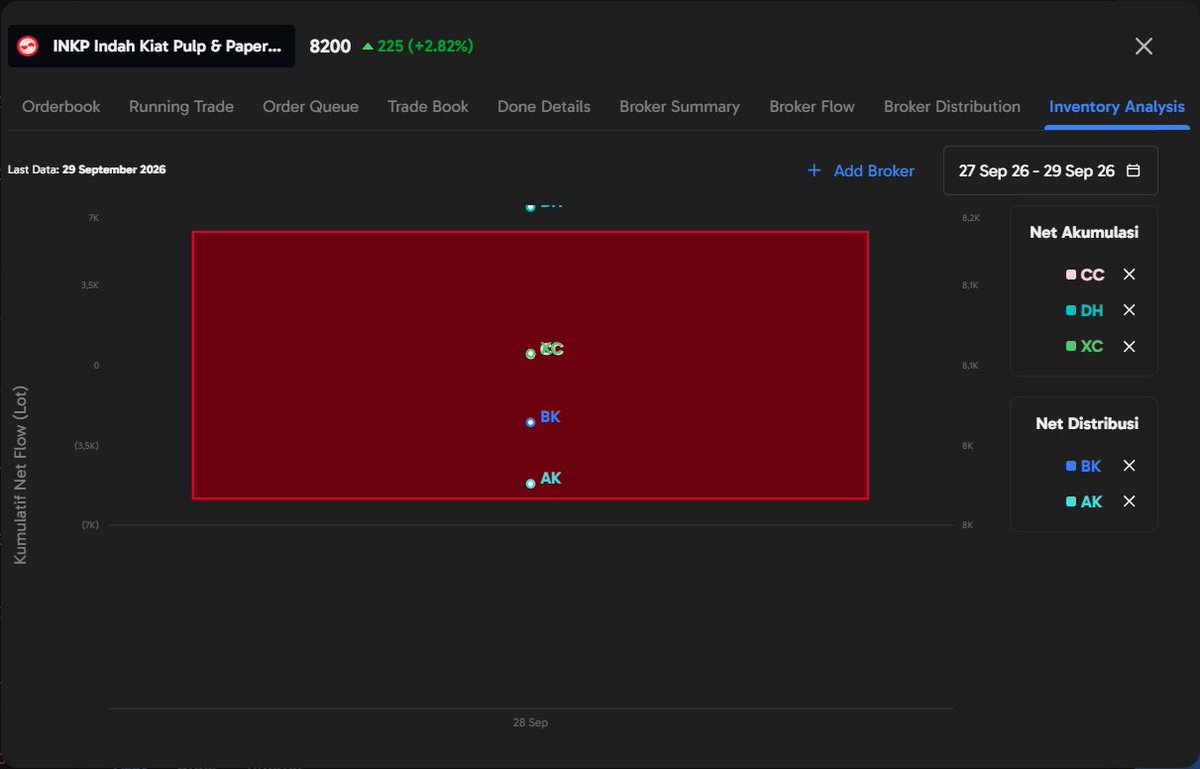Remove broker BK from Net Distribusi
The image size is (1200, 769).
1129,466
